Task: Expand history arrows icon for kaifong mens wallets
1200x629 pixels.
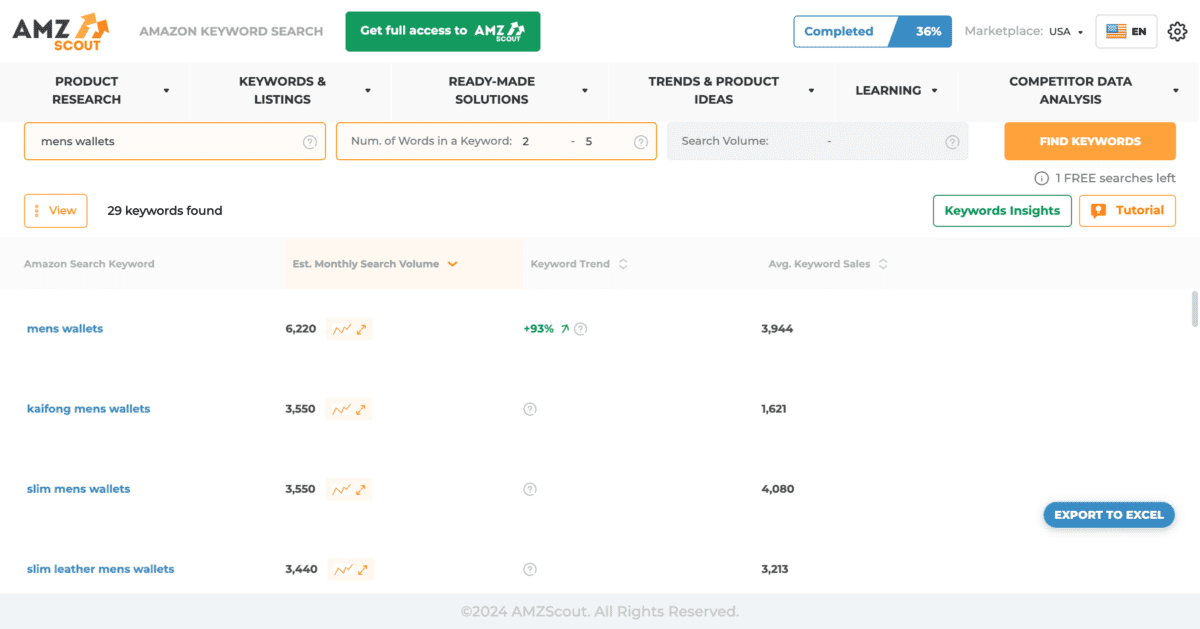Action: pos(362,409)
